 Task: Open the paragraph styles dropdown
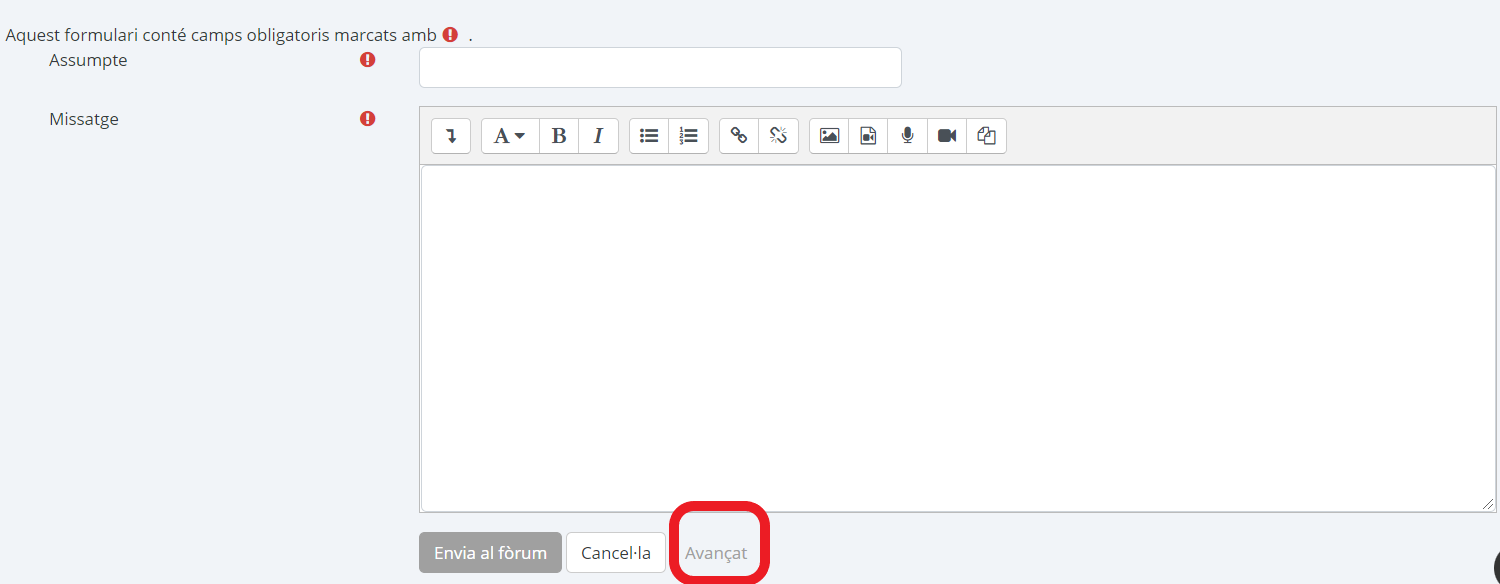click(x=510, y=136)
